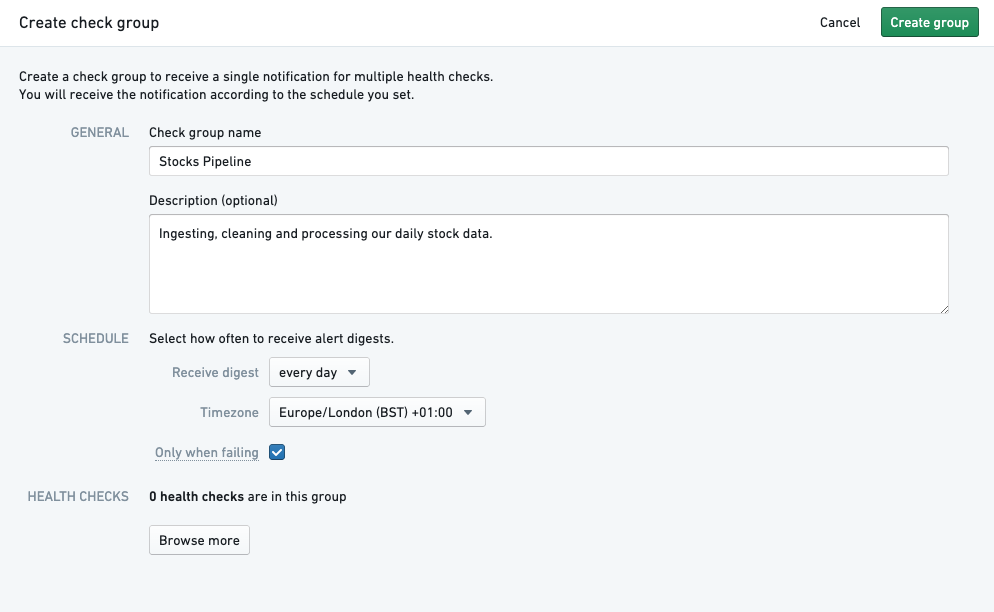
Task: Open the Receive digest 'every day' dropdown
Action: tap(319, 373)
